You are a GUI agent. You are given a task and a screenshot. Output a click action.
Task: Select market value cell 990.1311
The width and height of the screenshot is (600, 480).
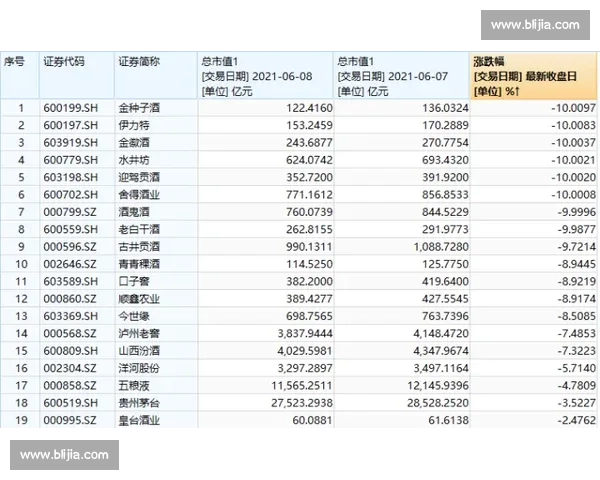point(310,247)
